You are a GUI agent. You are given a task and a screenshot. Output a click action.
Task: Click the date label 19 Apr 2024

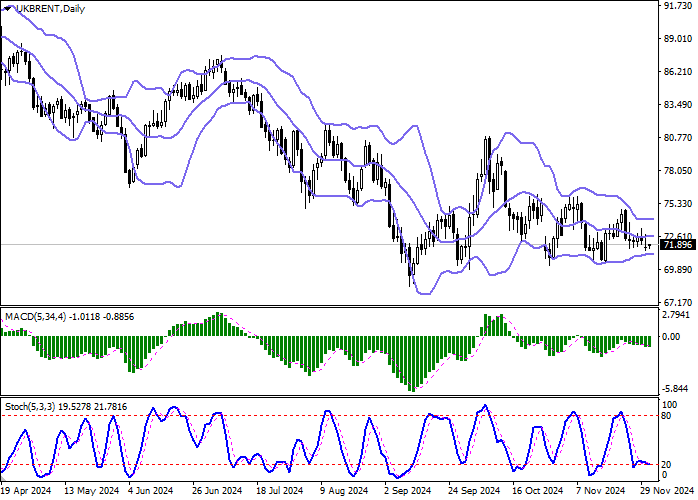(26, 491)
